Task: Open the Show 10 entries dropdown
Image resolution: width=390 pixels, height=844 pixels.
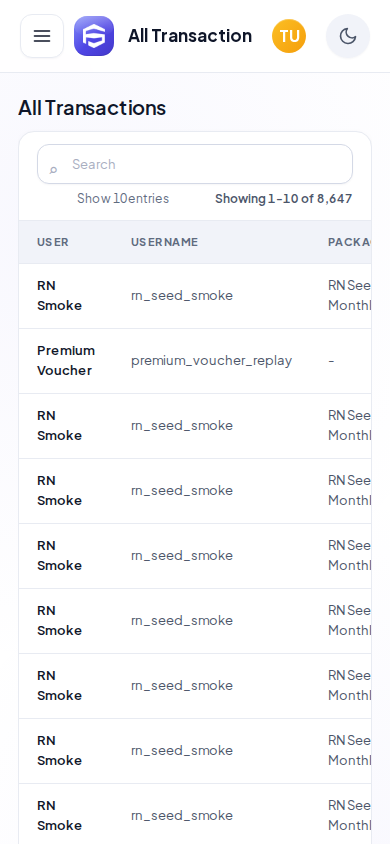Action: click(123, 199)
